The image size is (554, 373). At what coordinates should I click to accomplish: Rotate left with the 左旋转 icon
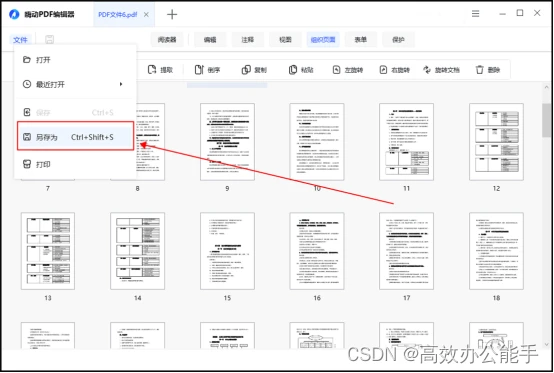pyautogui.click(x=336, y=70)
